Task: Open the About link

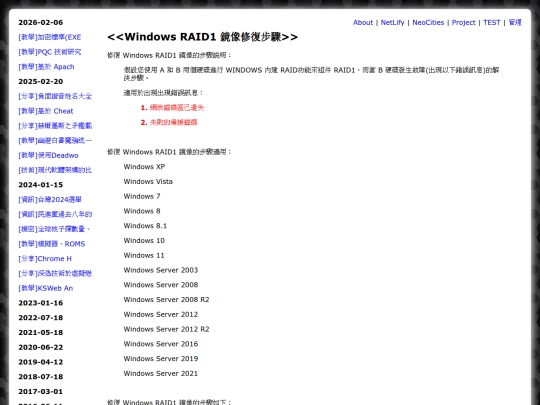Action: tap(363, 22)
